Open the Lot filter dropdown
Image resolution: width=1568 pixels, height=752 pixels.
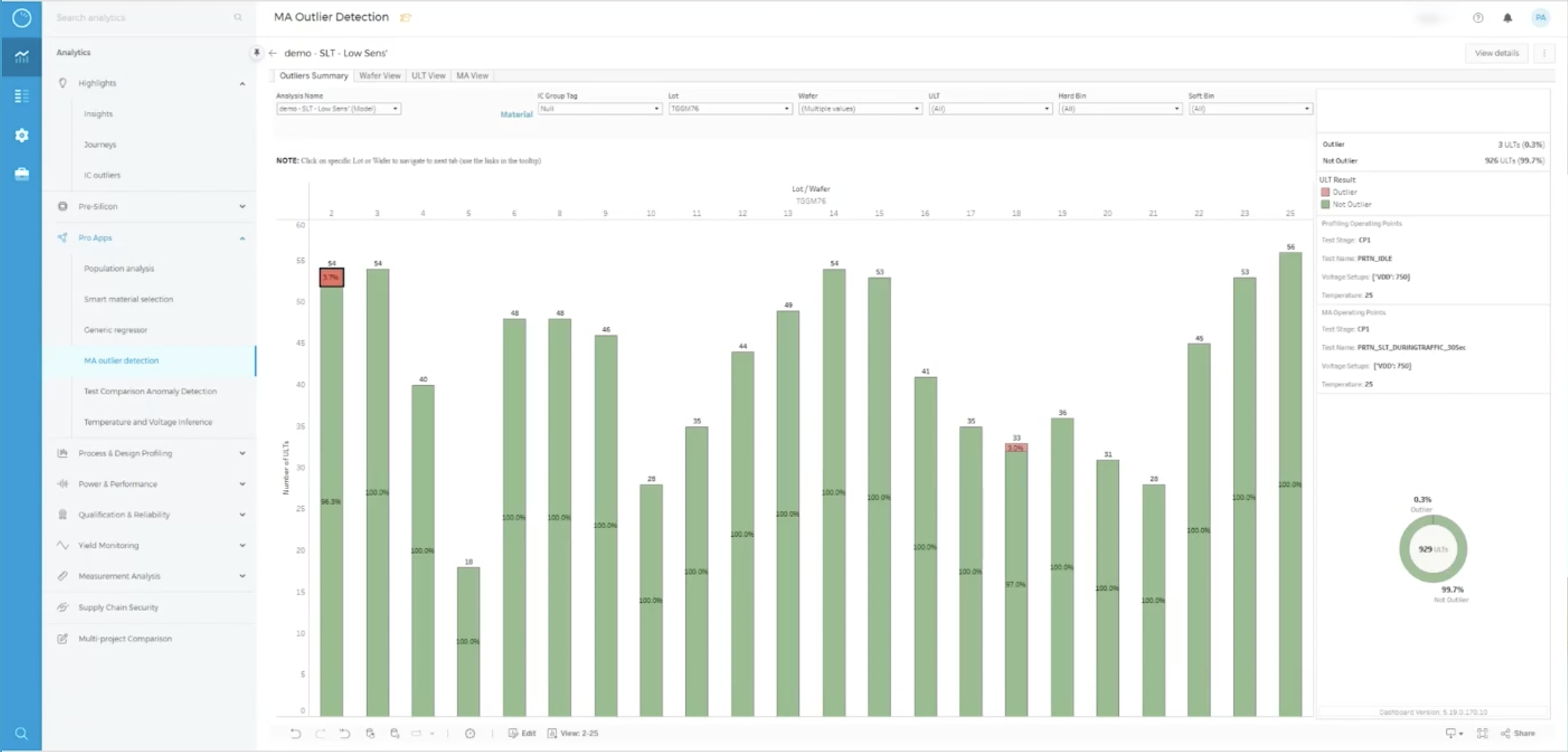coord(730,109)
